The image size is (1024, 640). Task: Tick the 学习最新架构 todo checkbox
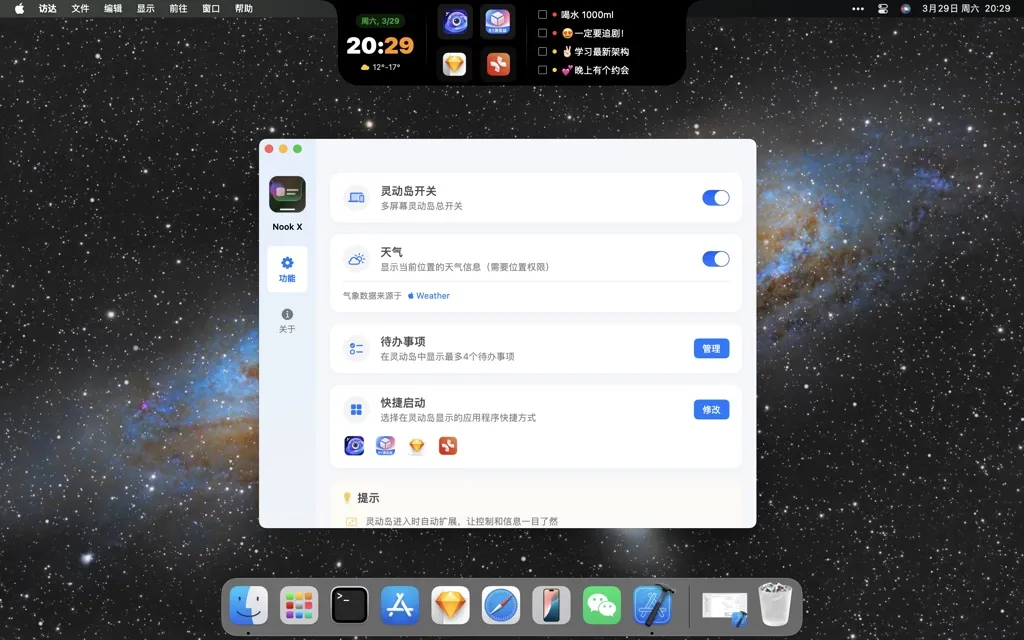542,51
